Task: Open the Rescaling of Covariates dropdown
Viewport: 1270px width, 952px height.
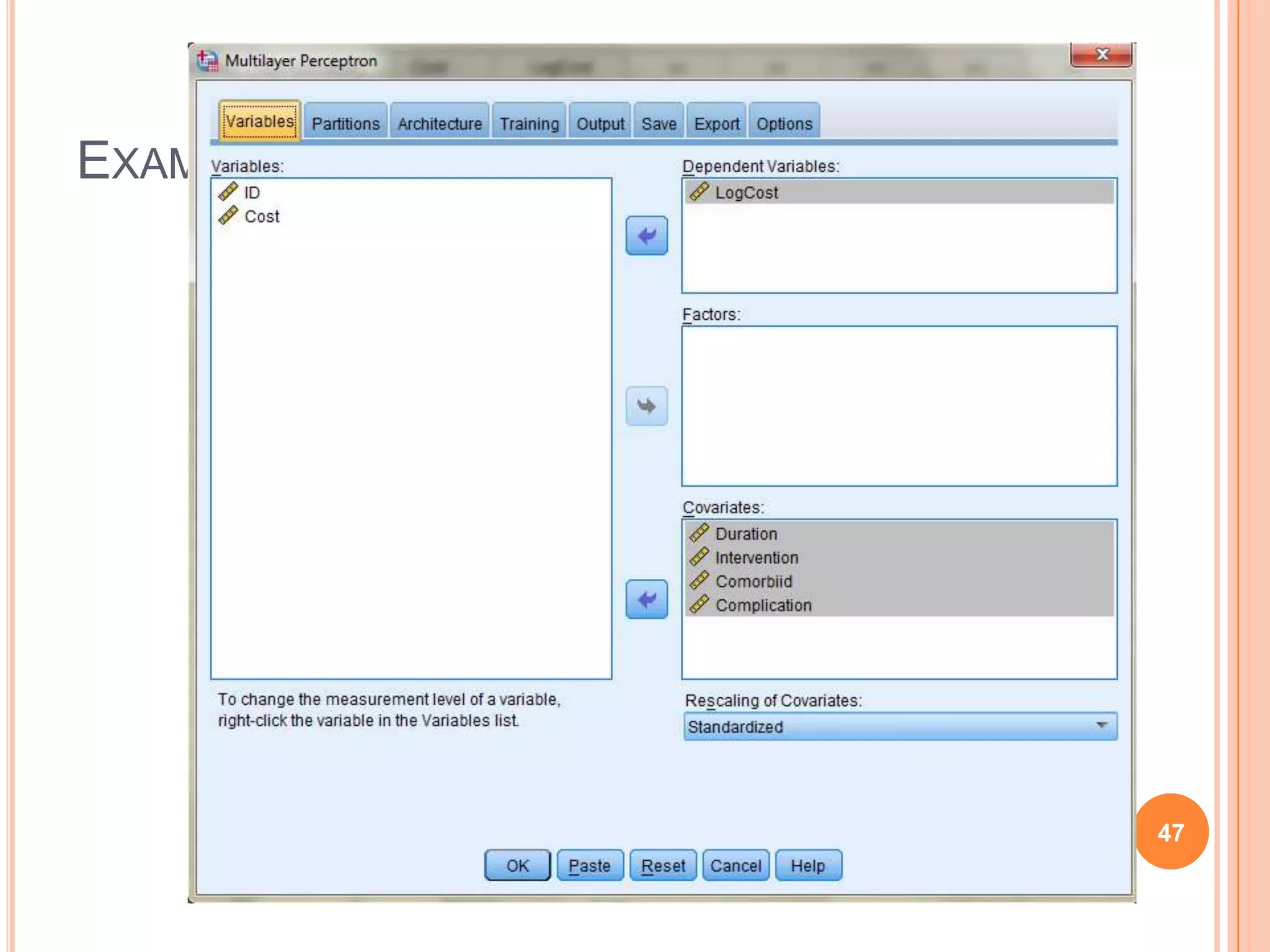Action: coord(900,726)
